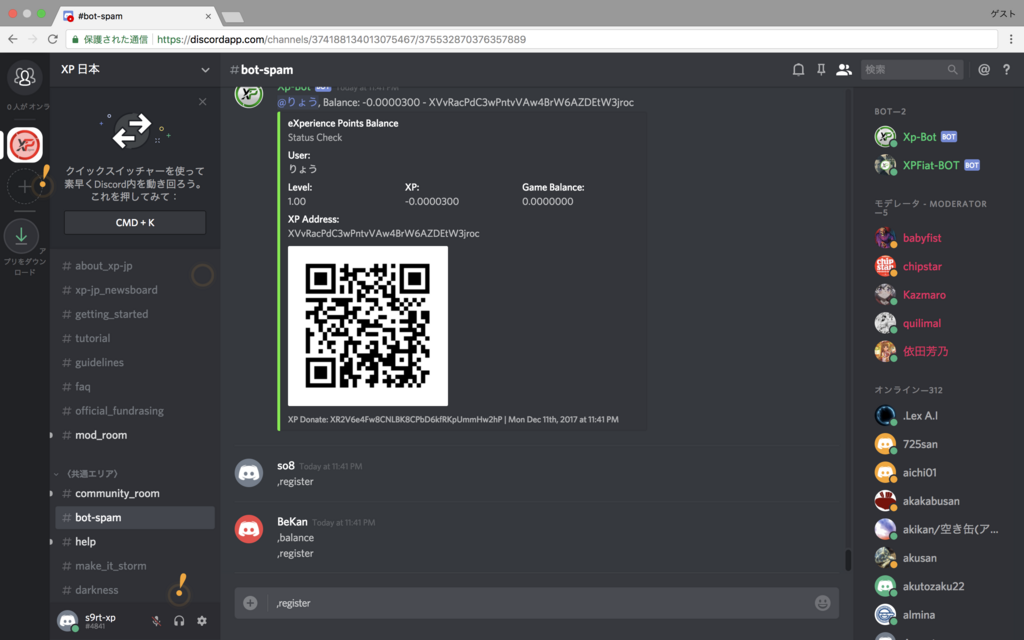This screenshot has width=1024, height=640.
Task: Reload the page in browser
Action: pos(53,39)
